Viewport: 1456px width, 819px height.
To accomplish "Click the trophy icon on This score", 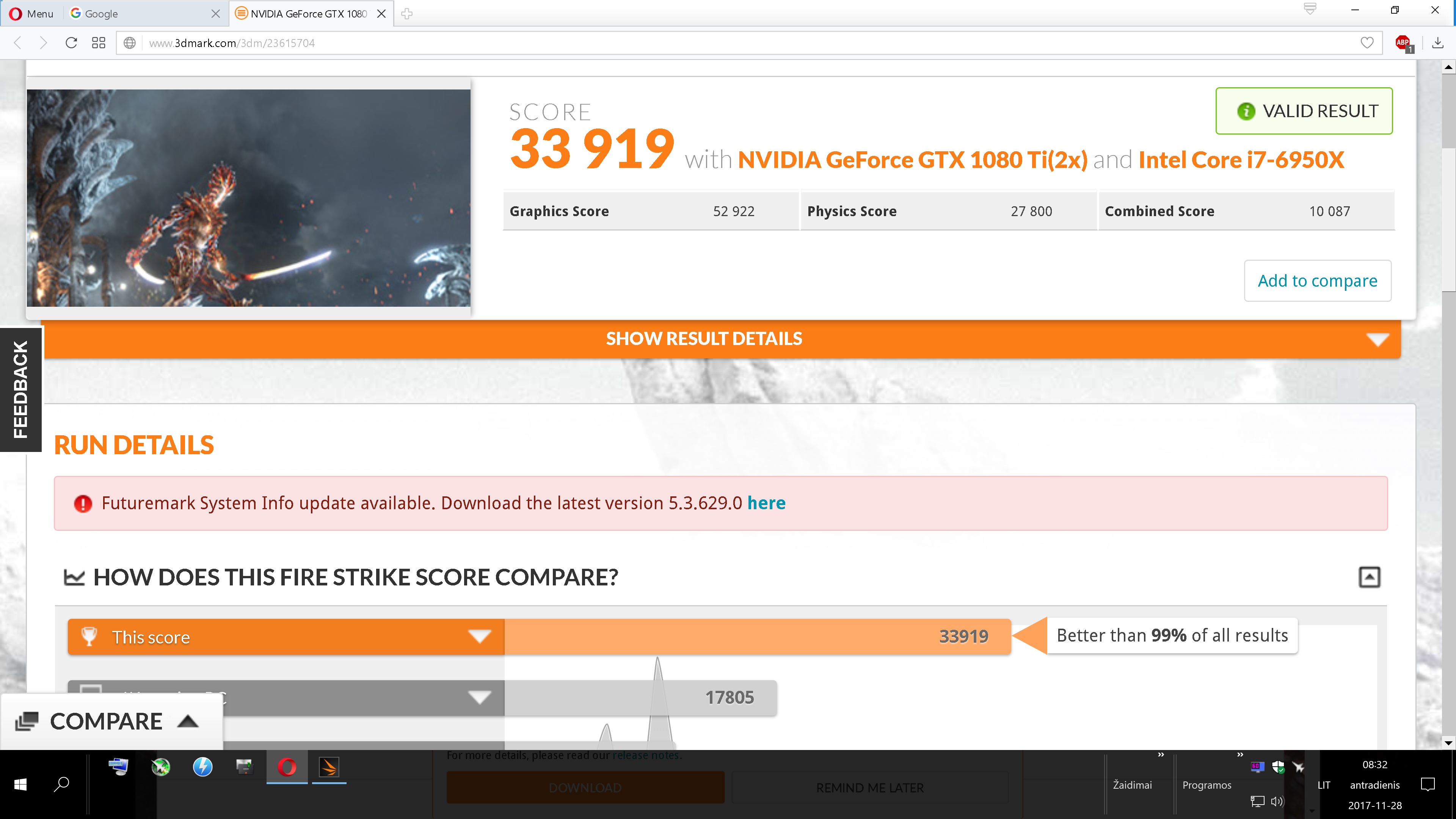I will point(89,637).
